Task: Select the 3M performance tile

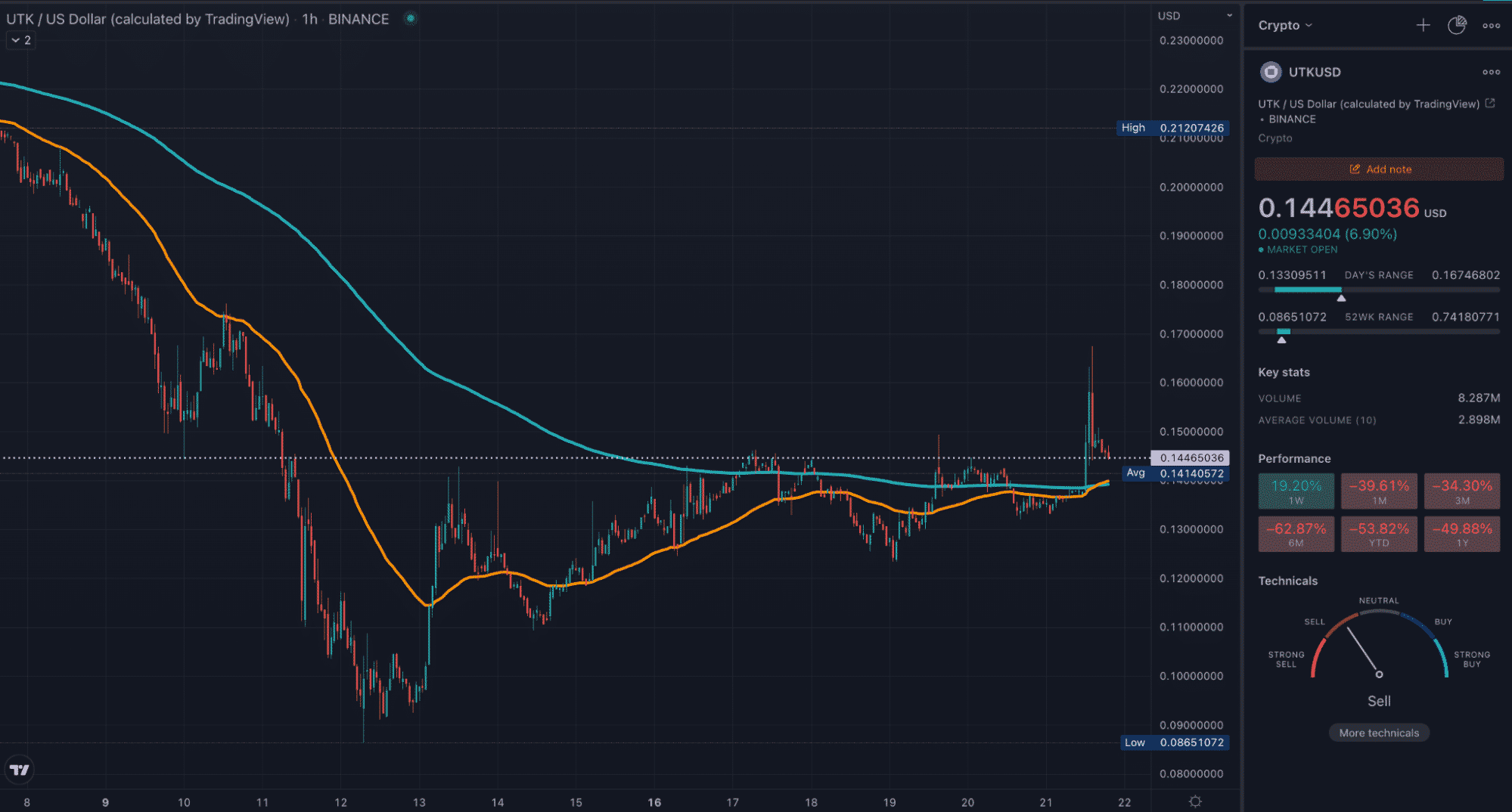Action: pyautogui.click(x=1461, y=491)
